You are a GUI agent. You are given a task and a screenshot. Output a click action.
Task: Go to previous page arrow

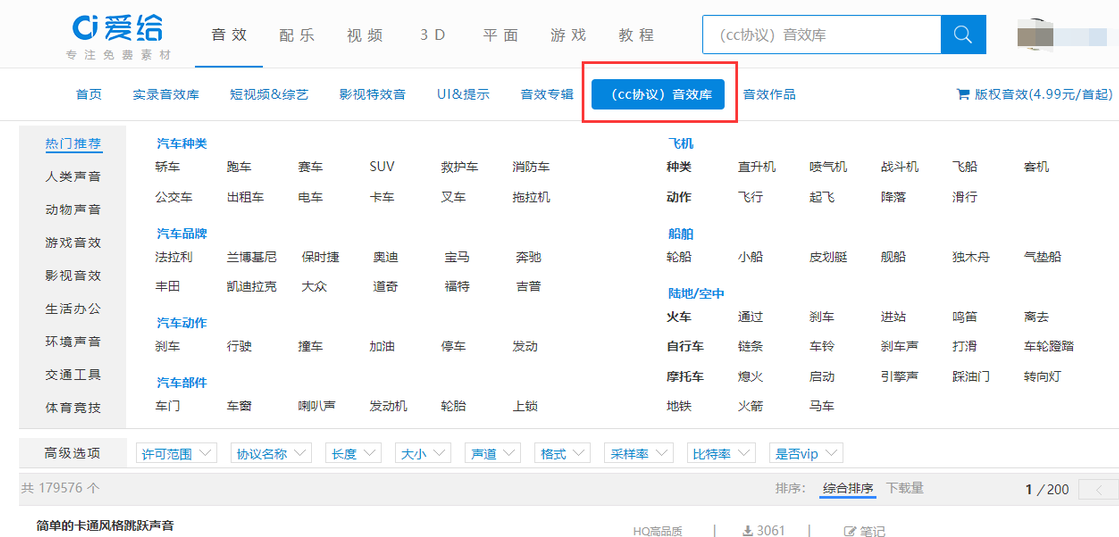point(1098,489)
